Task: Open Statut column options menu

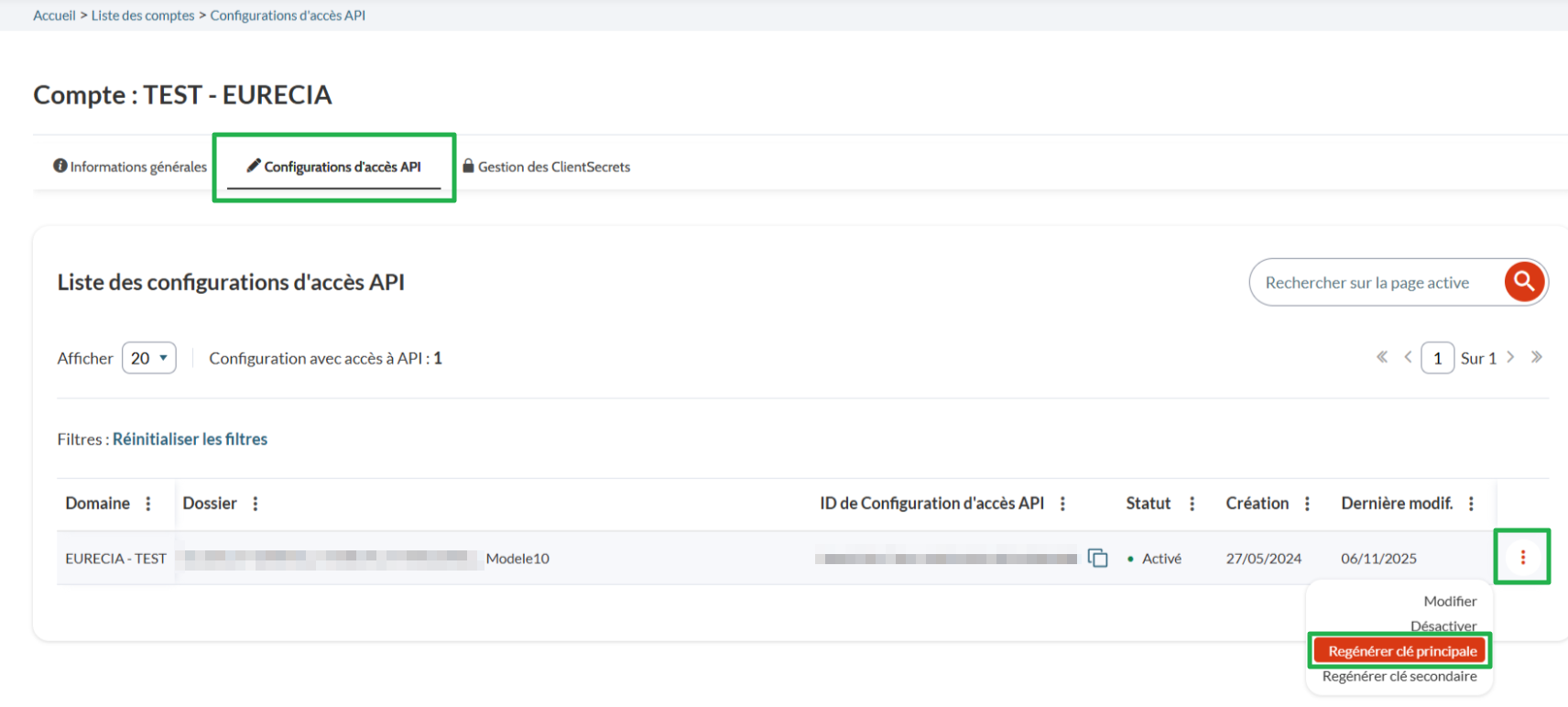Action: (x=1192, y=504)
